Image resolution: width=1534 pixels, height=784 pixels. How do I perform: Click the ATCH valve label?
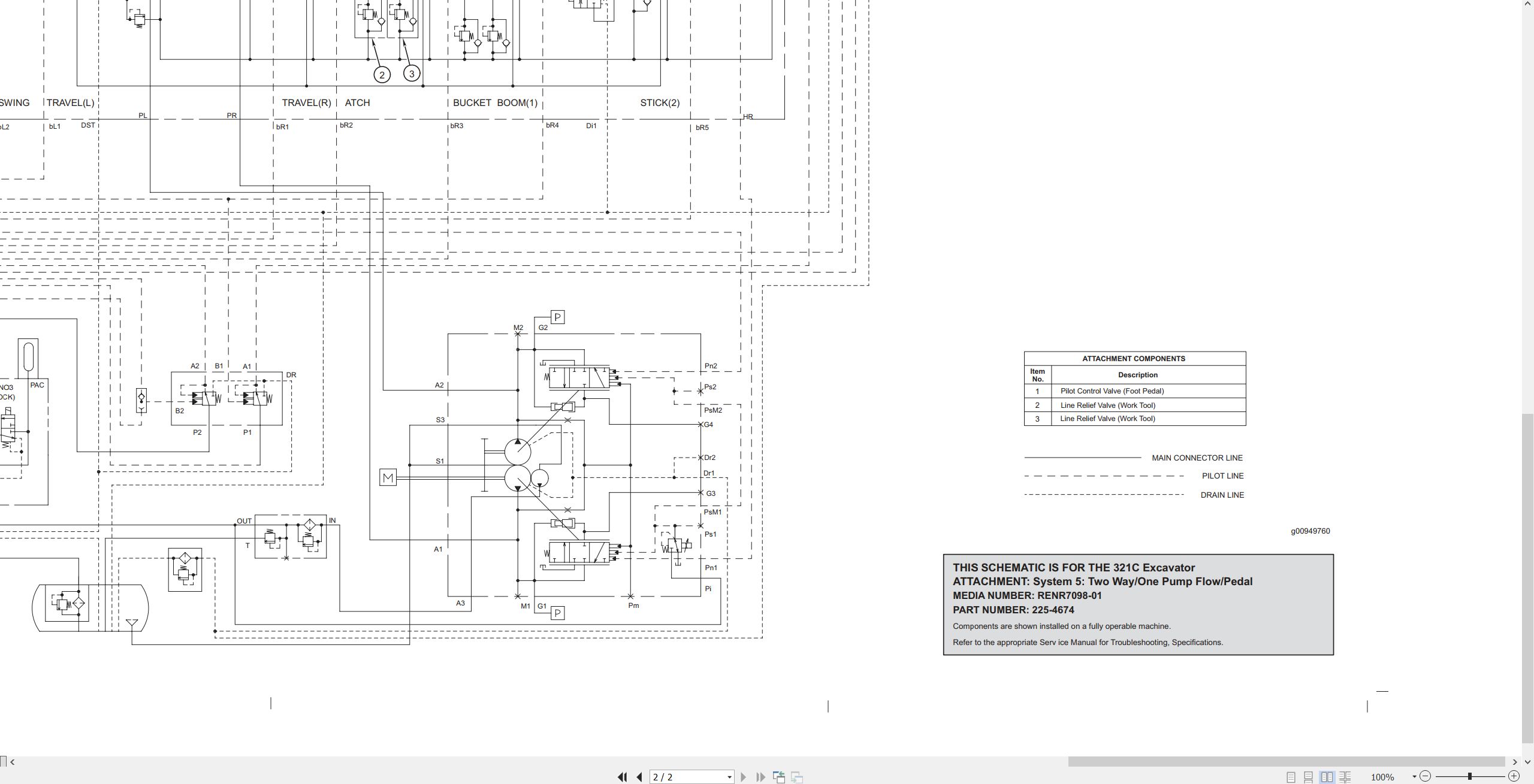coord(357,103)
